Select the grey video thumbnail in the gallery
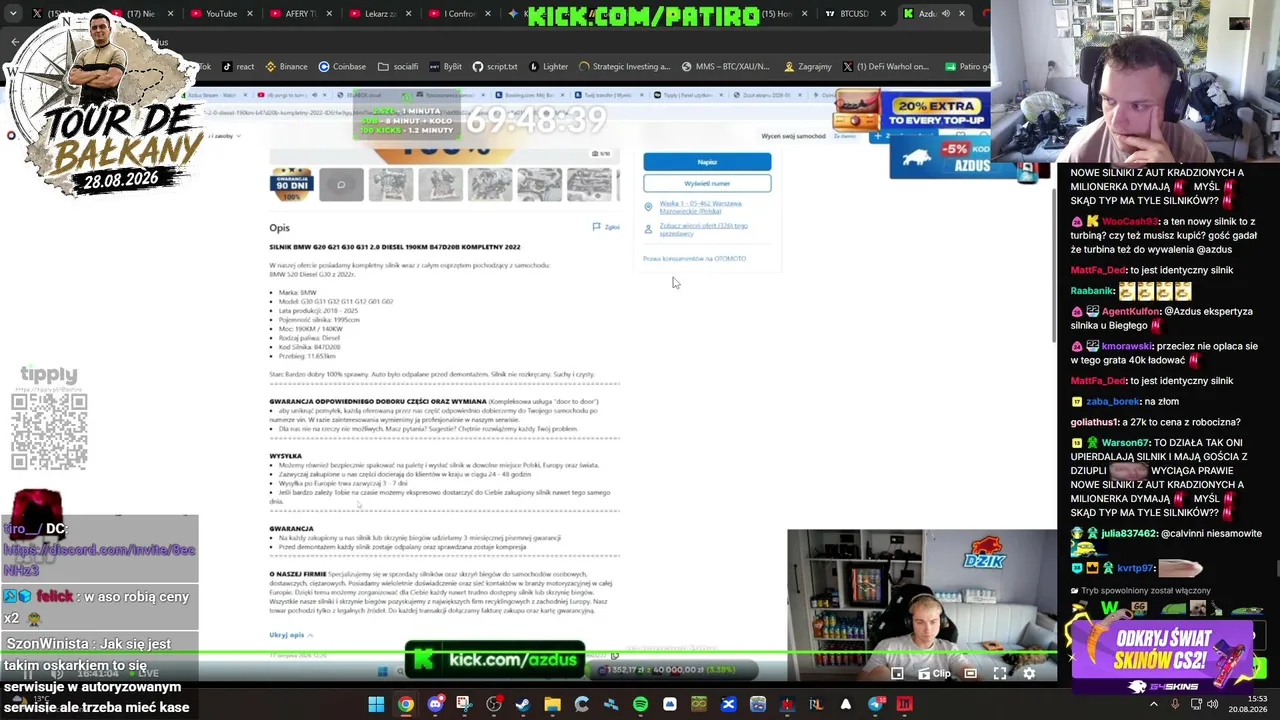 coord(341,185)
